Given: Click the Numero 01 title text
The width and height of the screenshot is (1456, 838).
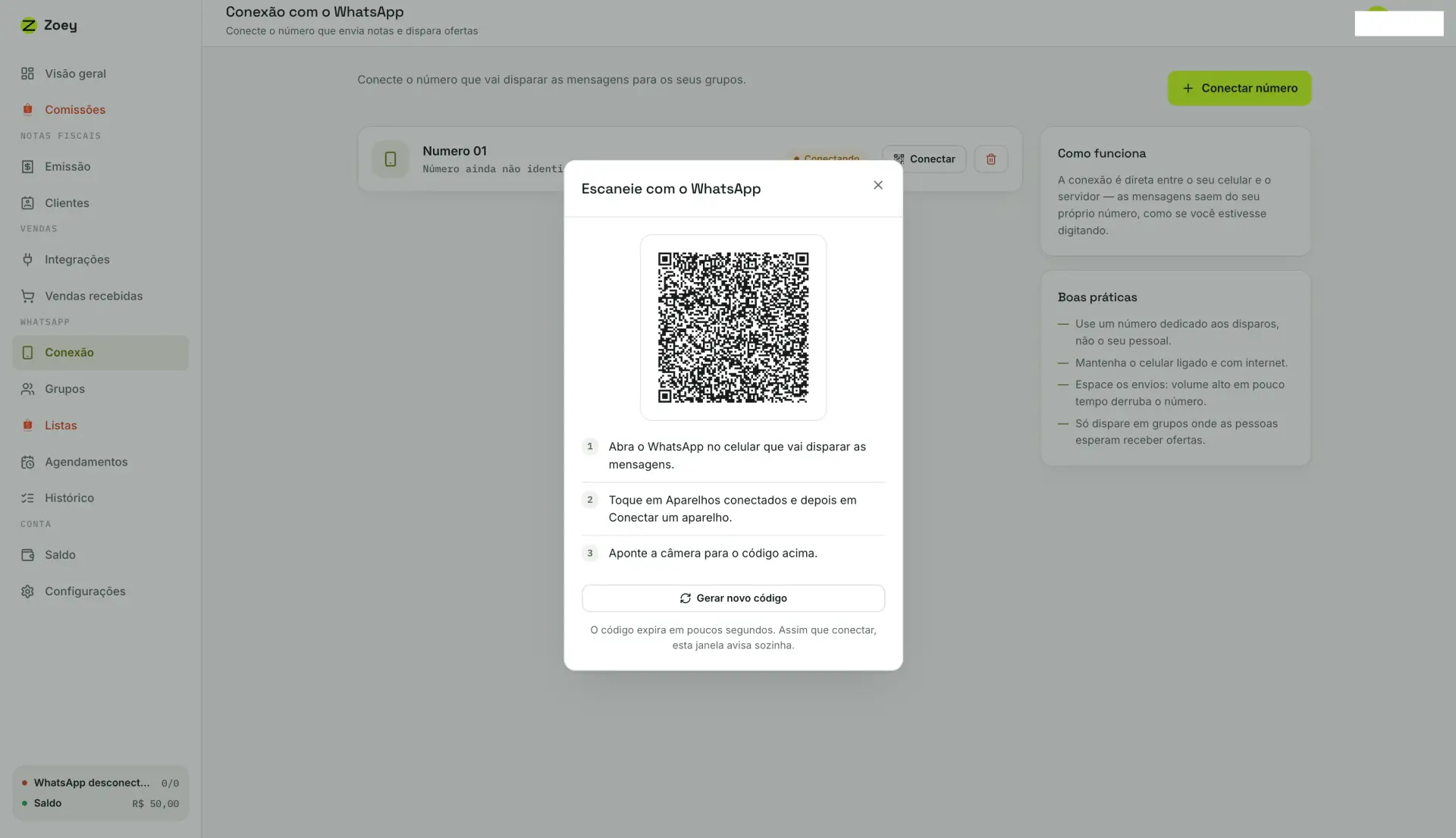Looking at the screenshot, I should point(454,151).
